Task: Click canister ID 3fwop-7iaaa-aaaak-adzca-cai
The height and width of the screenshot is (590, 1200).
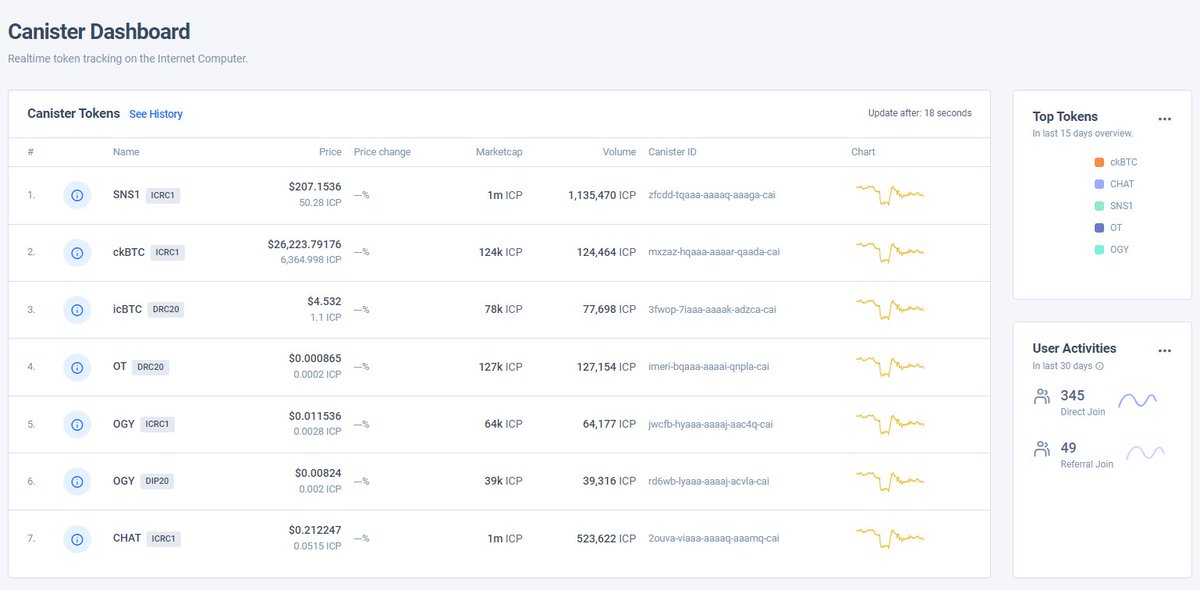Action: click(x=712, y=310)
